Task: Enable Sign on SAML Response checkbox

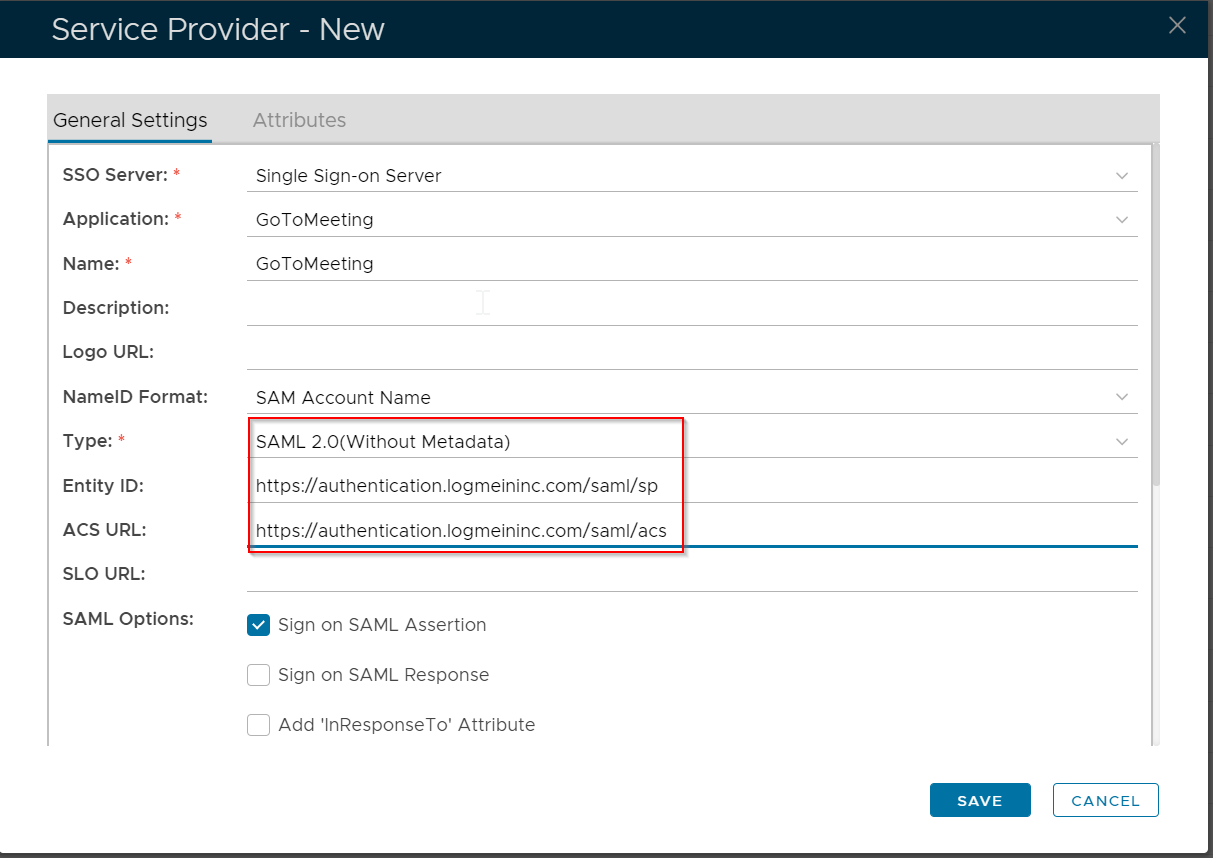Action: (258, 675)
